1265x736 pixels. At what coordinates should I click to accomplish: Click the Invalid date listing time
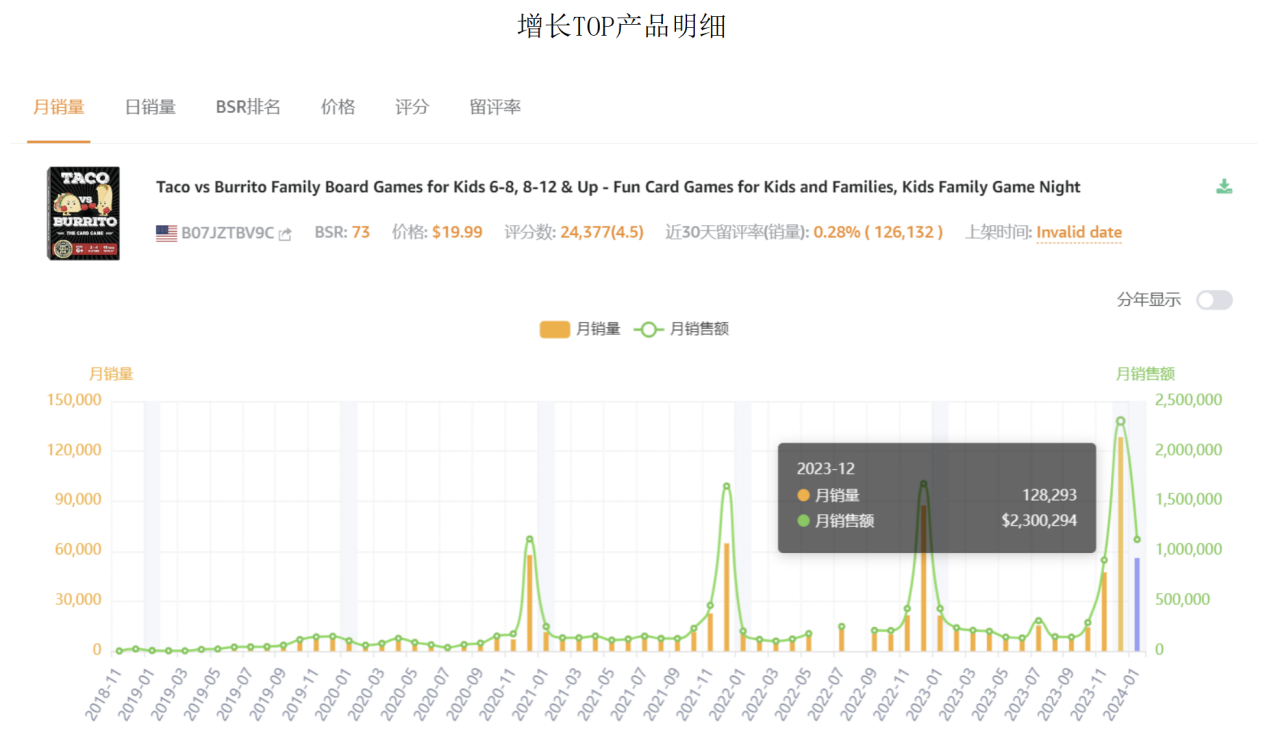coord(1078,233)
